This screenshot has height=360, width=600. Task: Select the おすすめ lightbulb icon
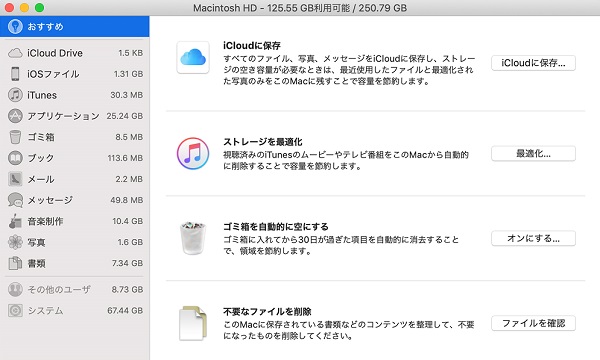(15, 26)
